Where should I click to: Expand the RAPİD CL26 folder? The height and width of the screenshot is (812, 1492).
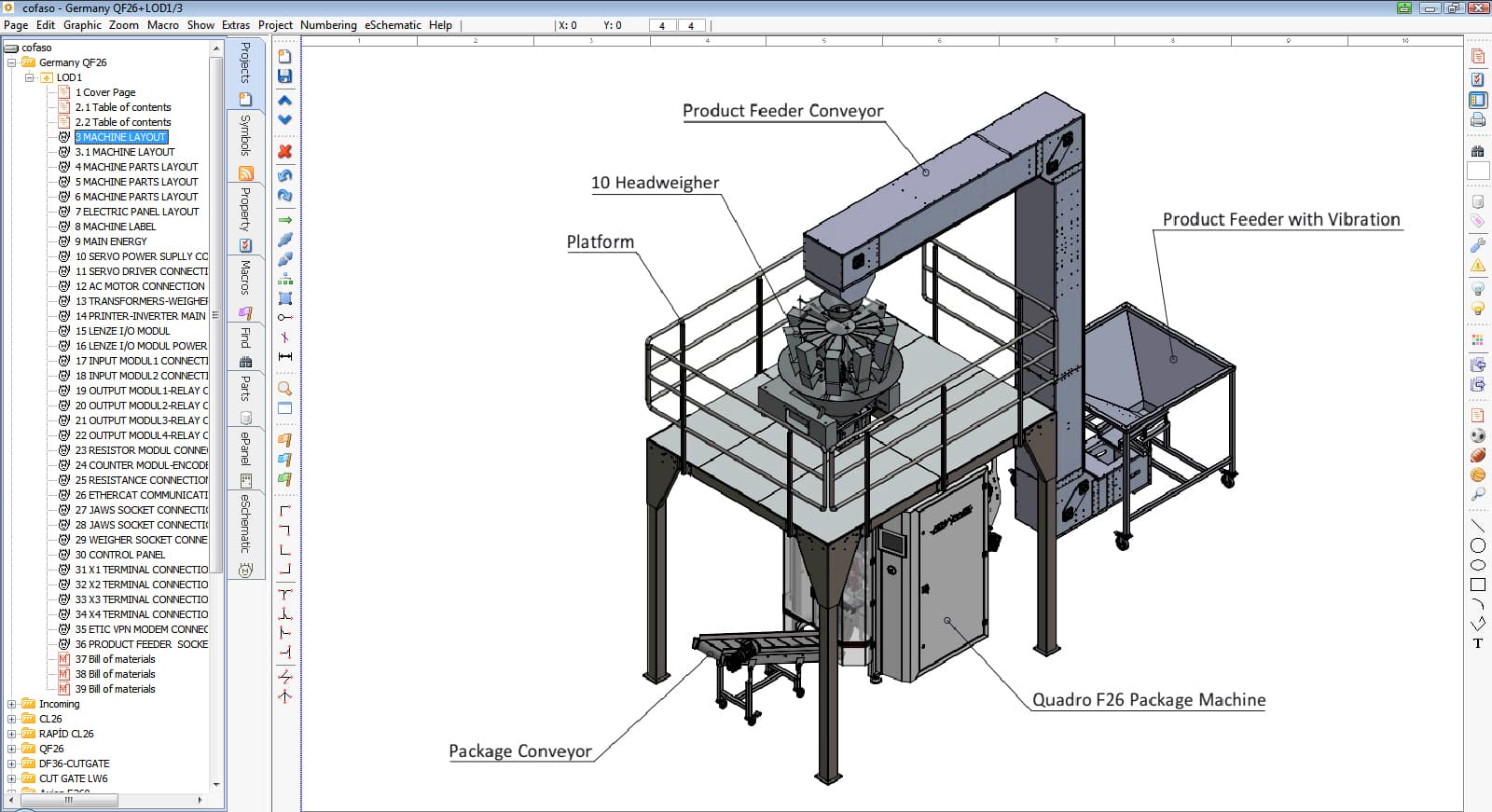[x=12, y=734]
